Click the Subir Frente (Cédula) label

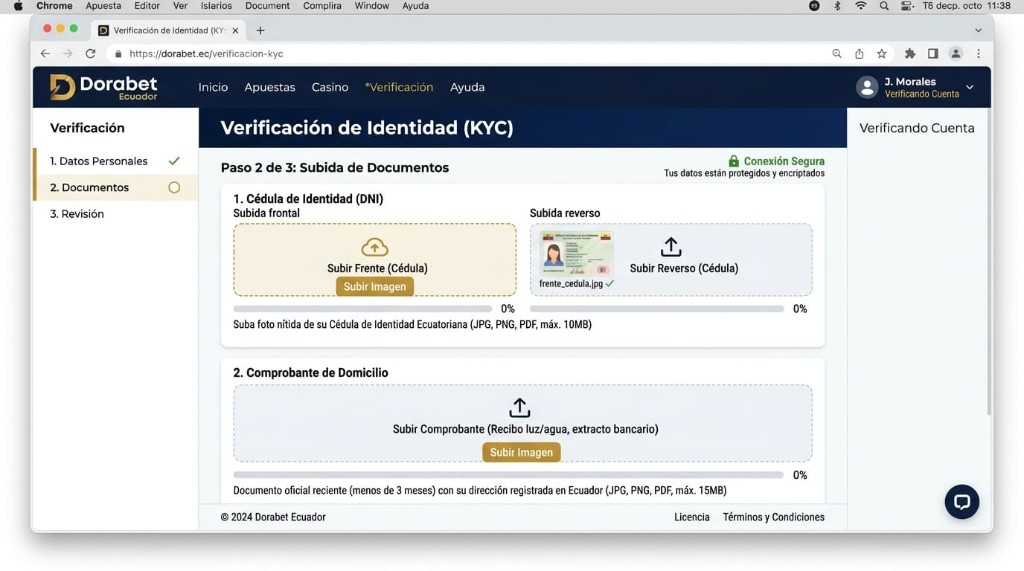point(377,268)
